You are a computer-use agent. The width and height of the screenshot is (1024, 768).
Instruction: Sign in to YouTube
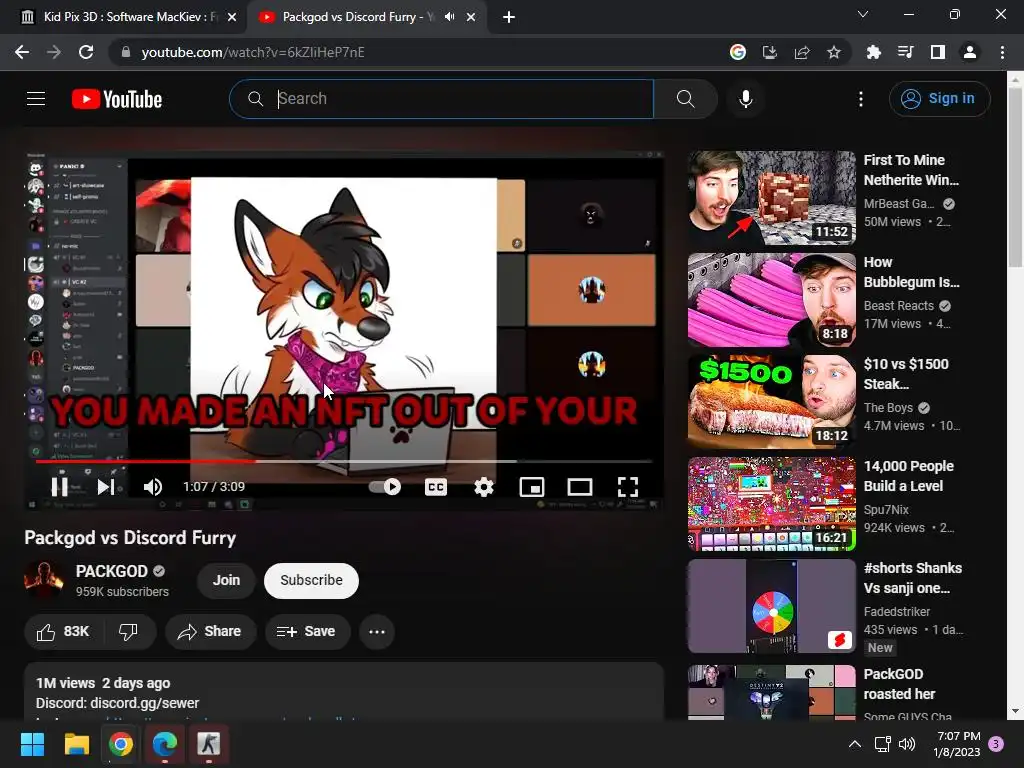pyautogui.click(x=939, y=99)
